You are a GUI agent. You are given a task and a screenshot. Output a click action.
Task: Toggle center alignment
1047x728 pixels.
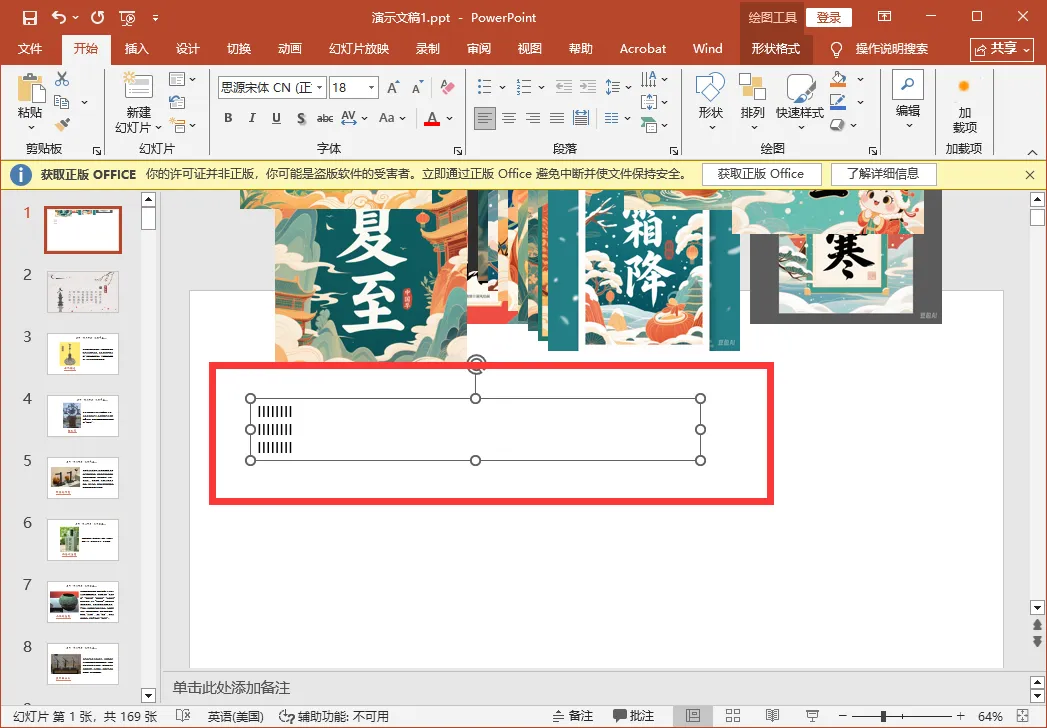coord(509,118)
